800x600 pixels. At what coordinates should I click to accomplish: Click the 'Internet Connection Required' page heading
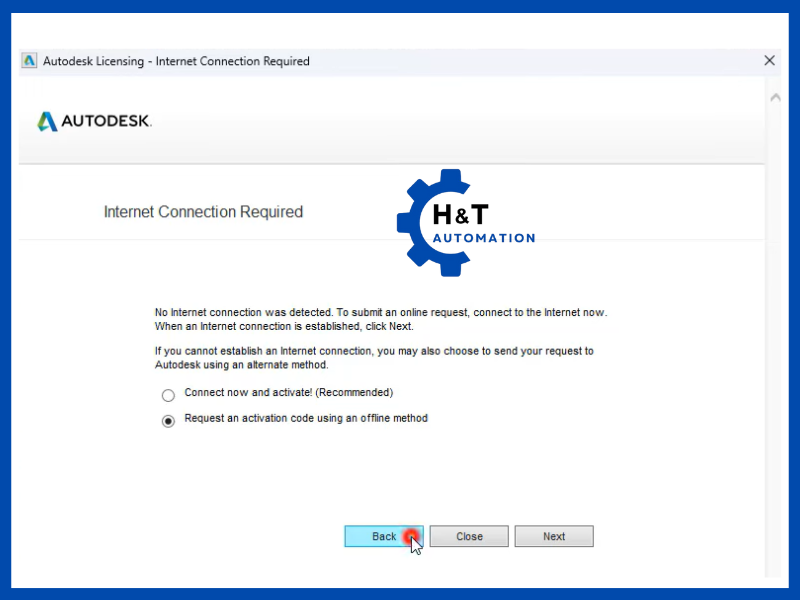click(203, 212)
